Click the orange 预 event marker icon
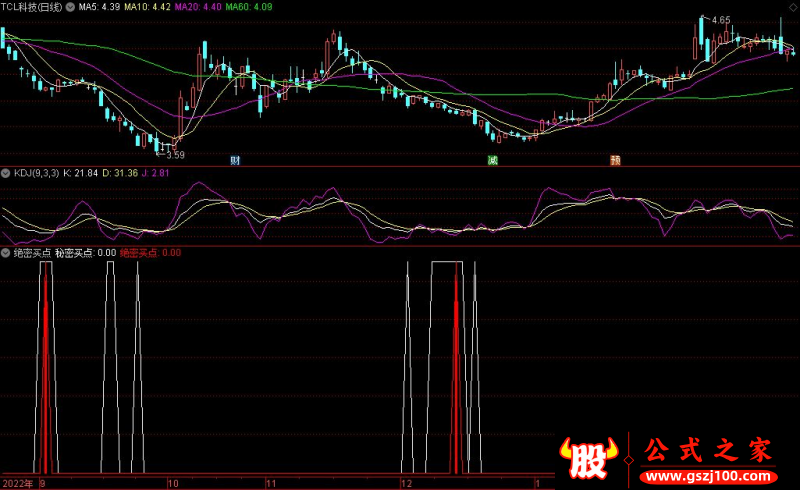The height and width of the screenshot is (490, 800). 614,160
